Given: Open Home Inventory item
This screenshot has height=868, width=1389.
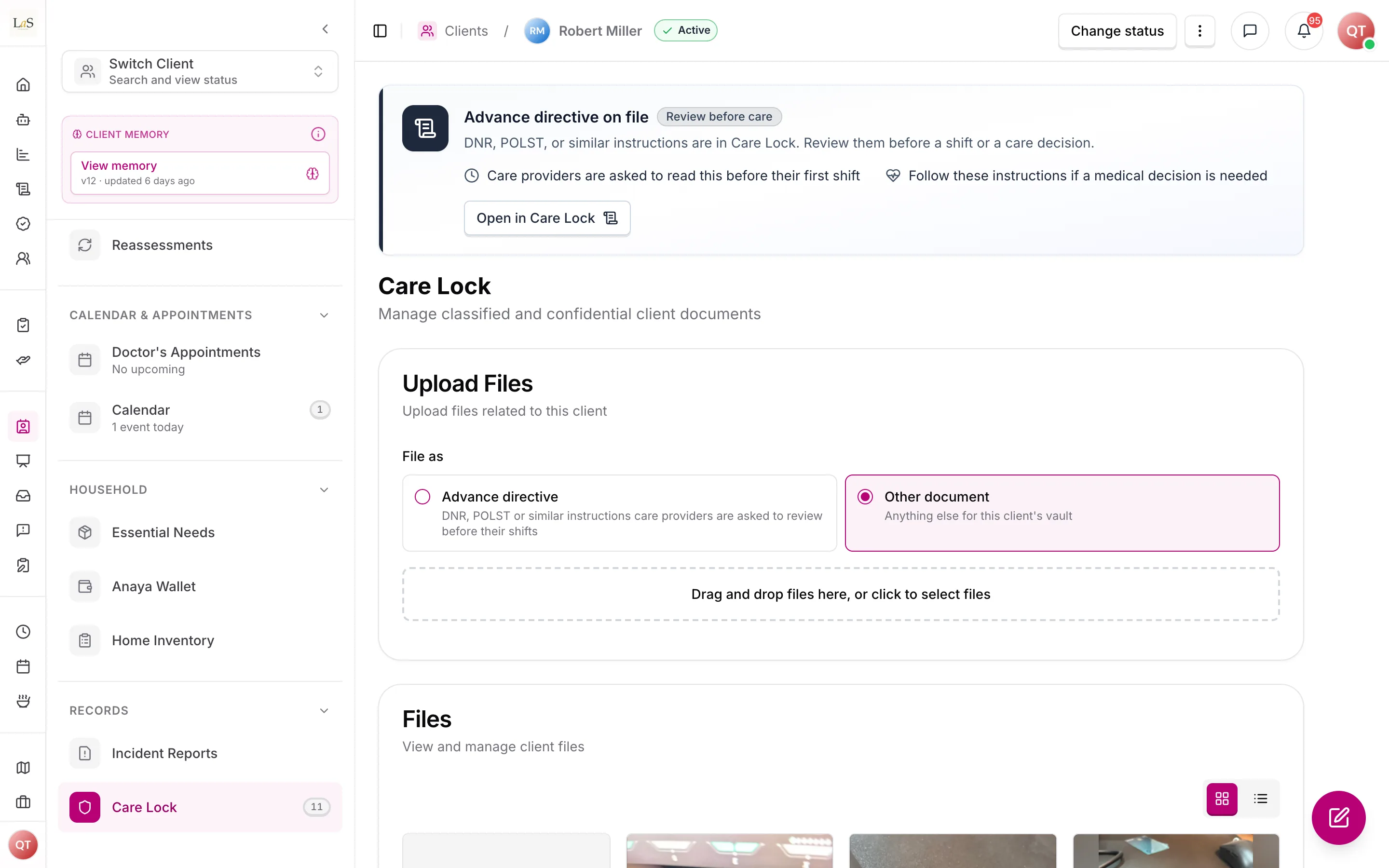Looking at the screenshot, I should click(x=200, y=640).
